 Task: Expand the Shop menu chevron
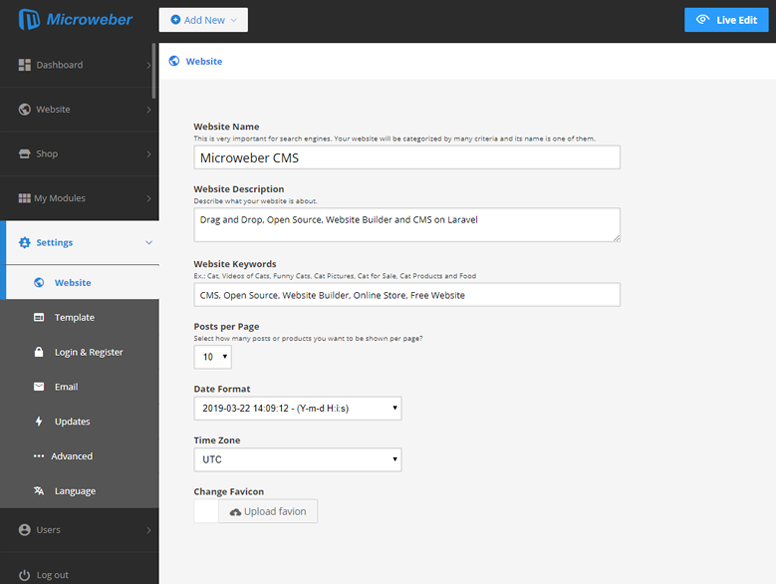coord(149,154)
